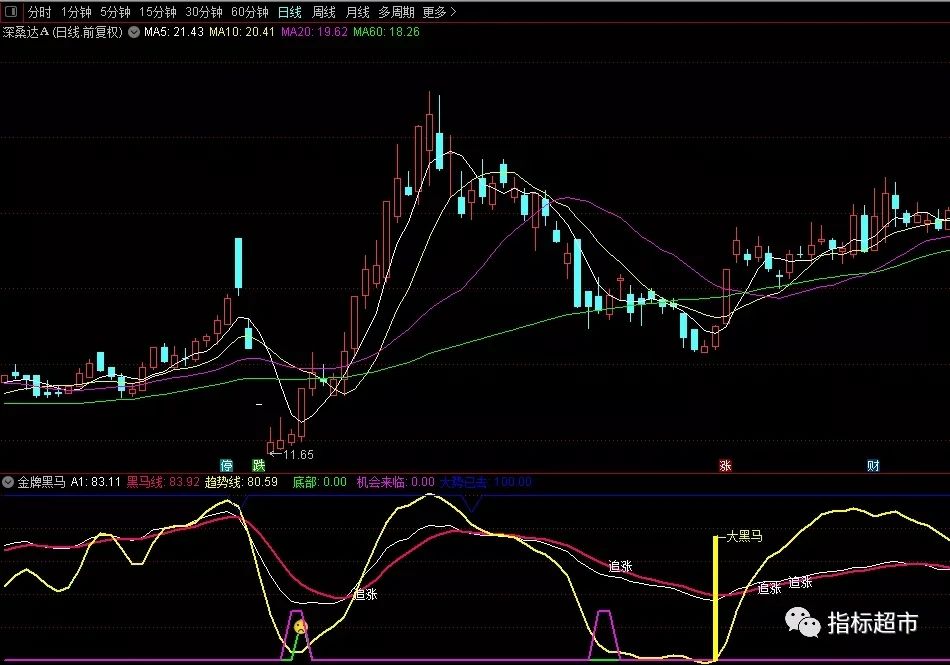Click the 黑马线: 83.92 value
This screenshot has height=665, width=950.
click(x=163, y=483)
